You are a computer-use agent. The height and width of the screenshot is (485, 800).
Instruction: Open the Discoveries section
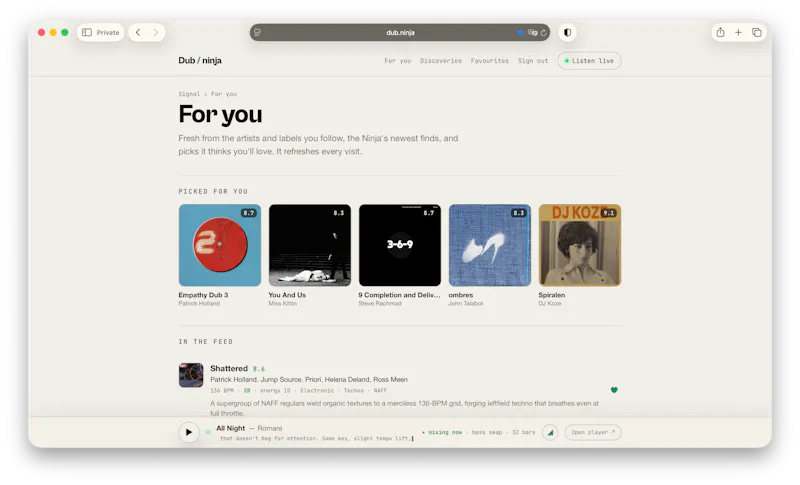[x=441, y=61]
